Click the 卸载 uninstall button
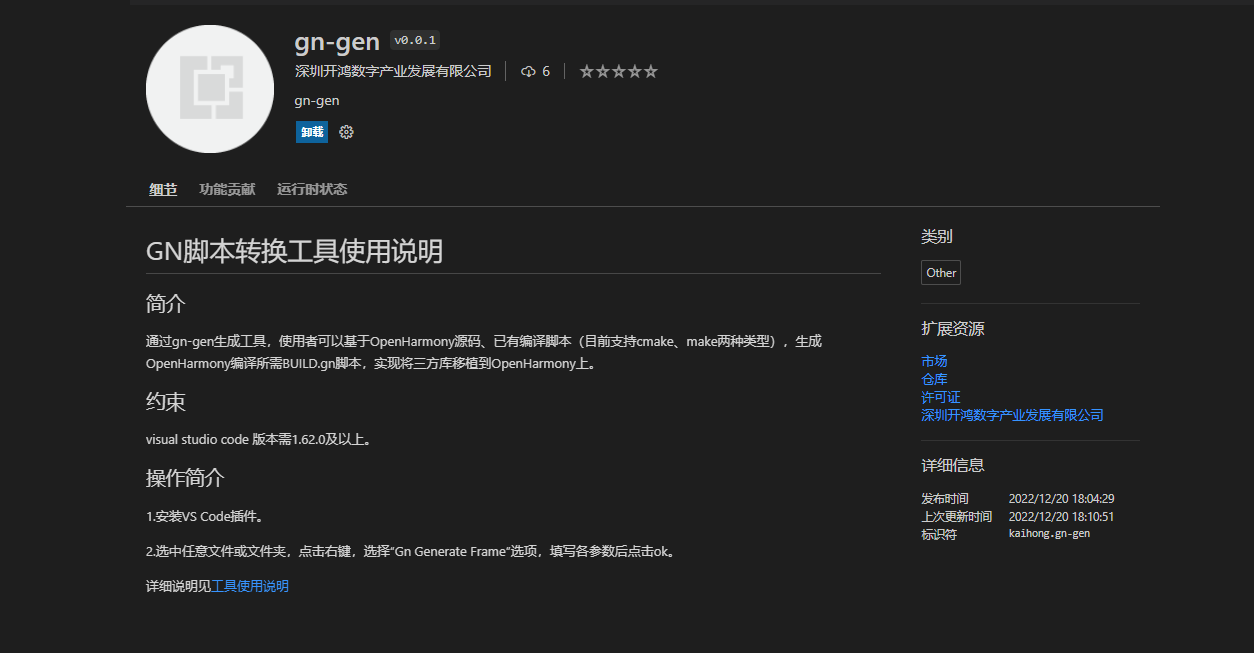This screenshot has height=653, width=1254. coord(311,132)
